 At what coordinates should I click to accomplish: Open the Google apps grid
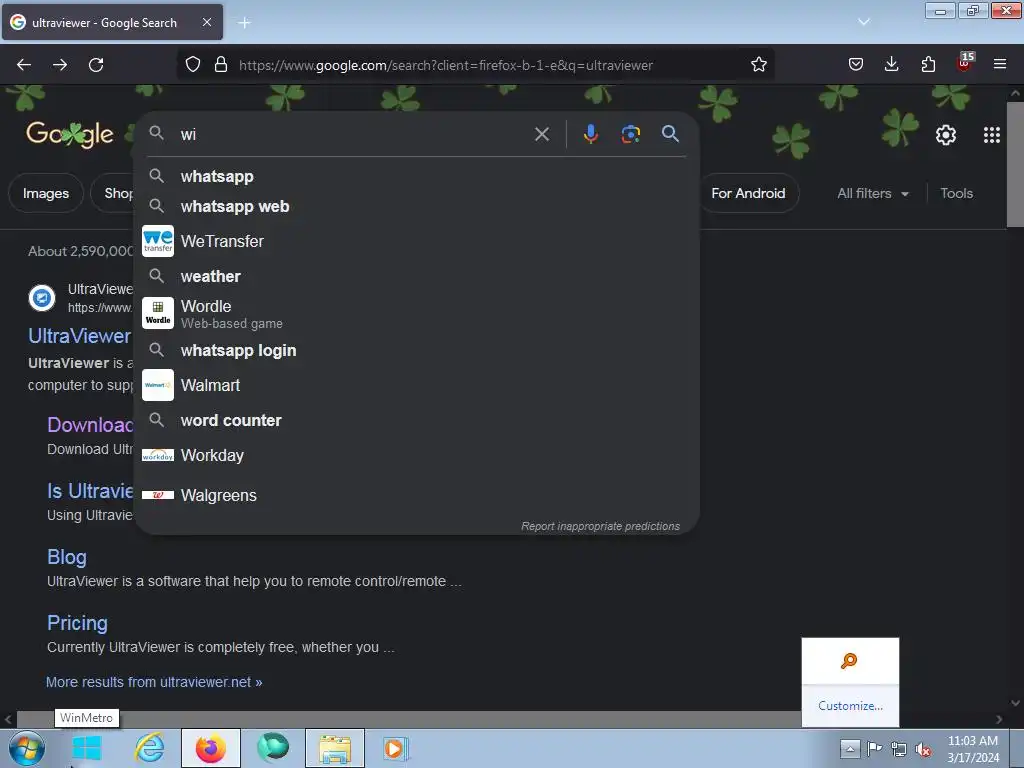991,135
